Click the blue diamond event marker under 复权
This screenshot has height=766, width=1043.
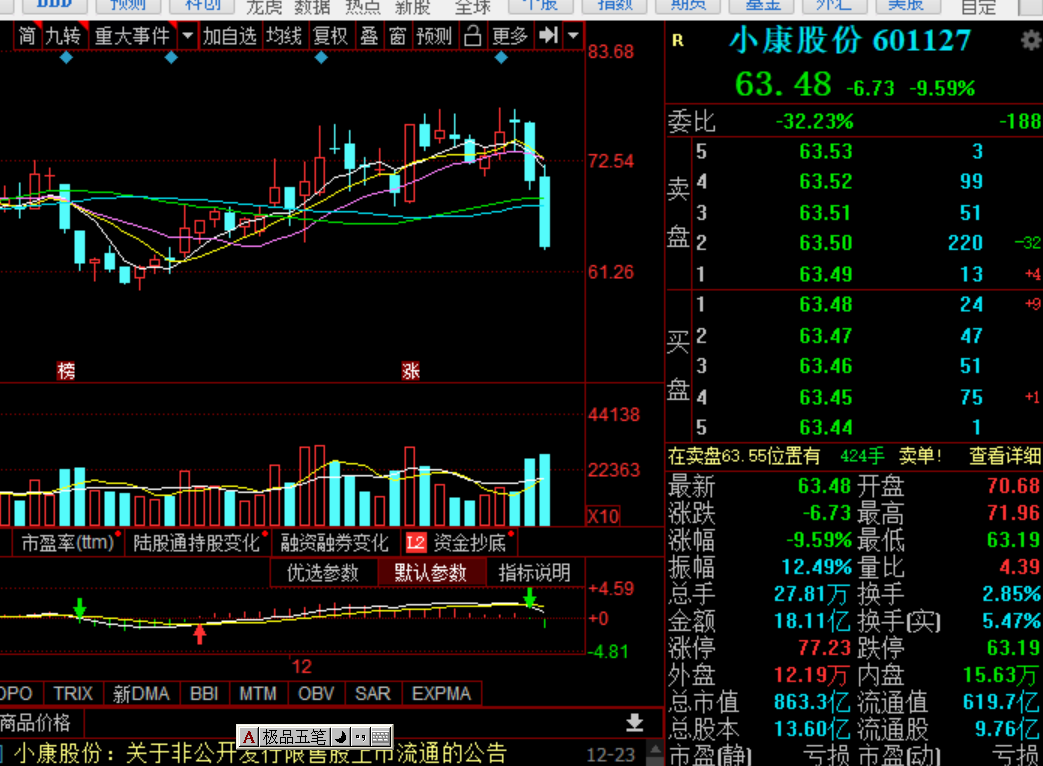pos(321,58)
